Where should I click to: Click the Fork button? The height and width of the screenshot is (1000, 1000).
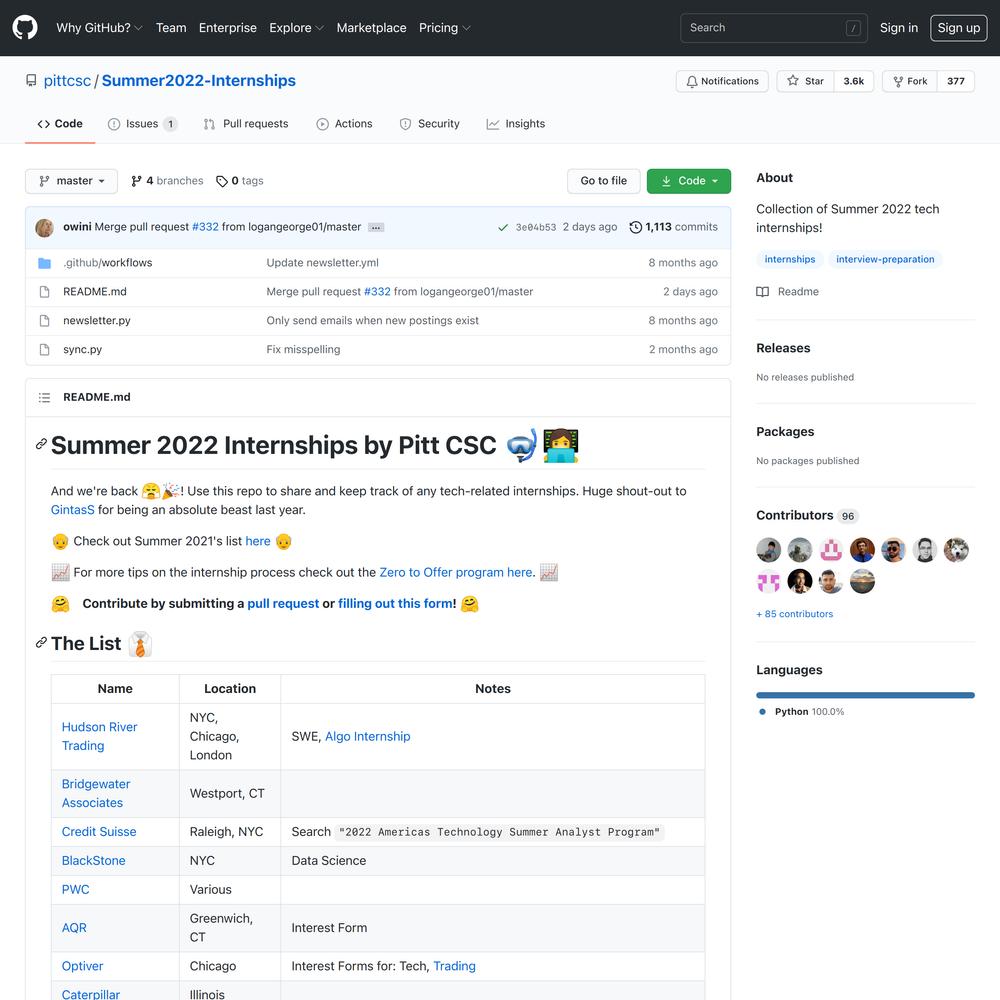point(909,81)
